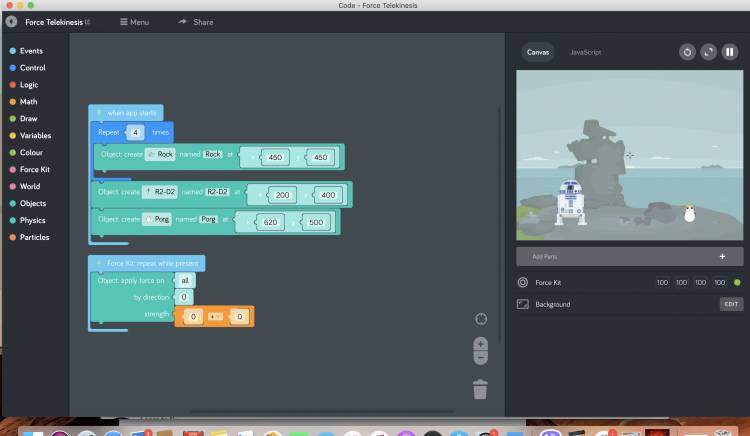
Task: Zoom out on the block workspace
Action: pos(481,358)
